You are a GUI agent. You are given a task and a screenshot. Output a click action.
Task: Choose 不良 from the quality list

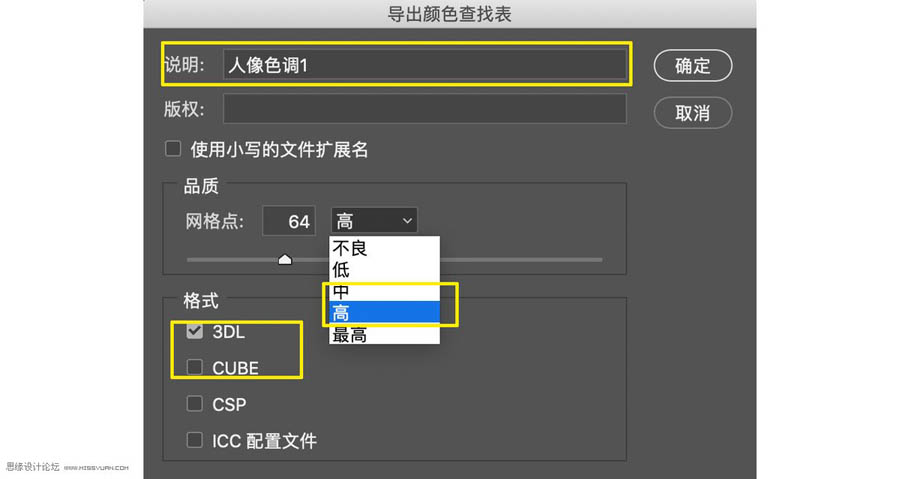pyautogui.click(x=349, y=248)
